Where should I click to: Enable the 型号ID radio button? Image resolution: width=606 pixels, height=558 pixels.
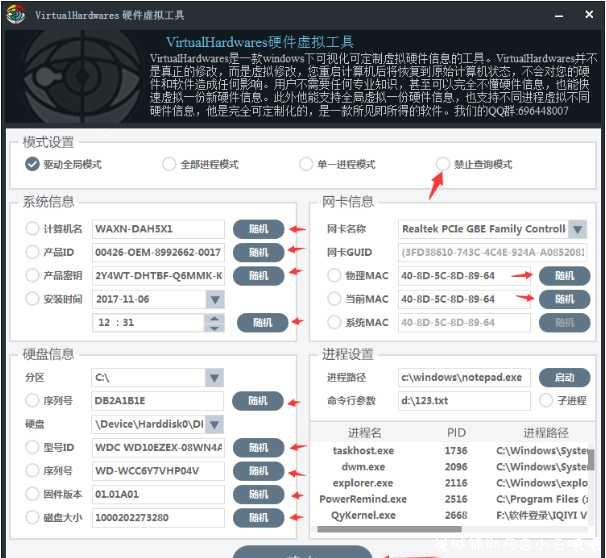tap(32, 447)
